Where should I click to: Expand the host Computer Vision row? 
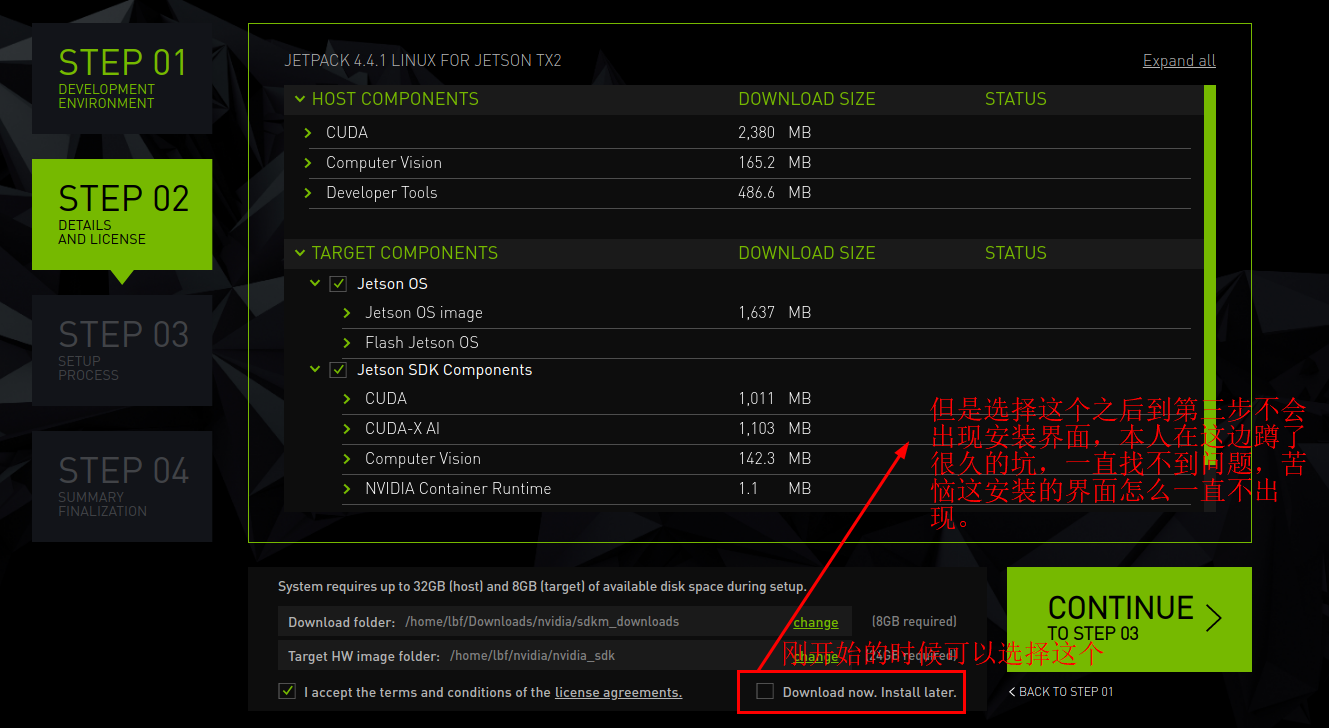tap(308, 163)
